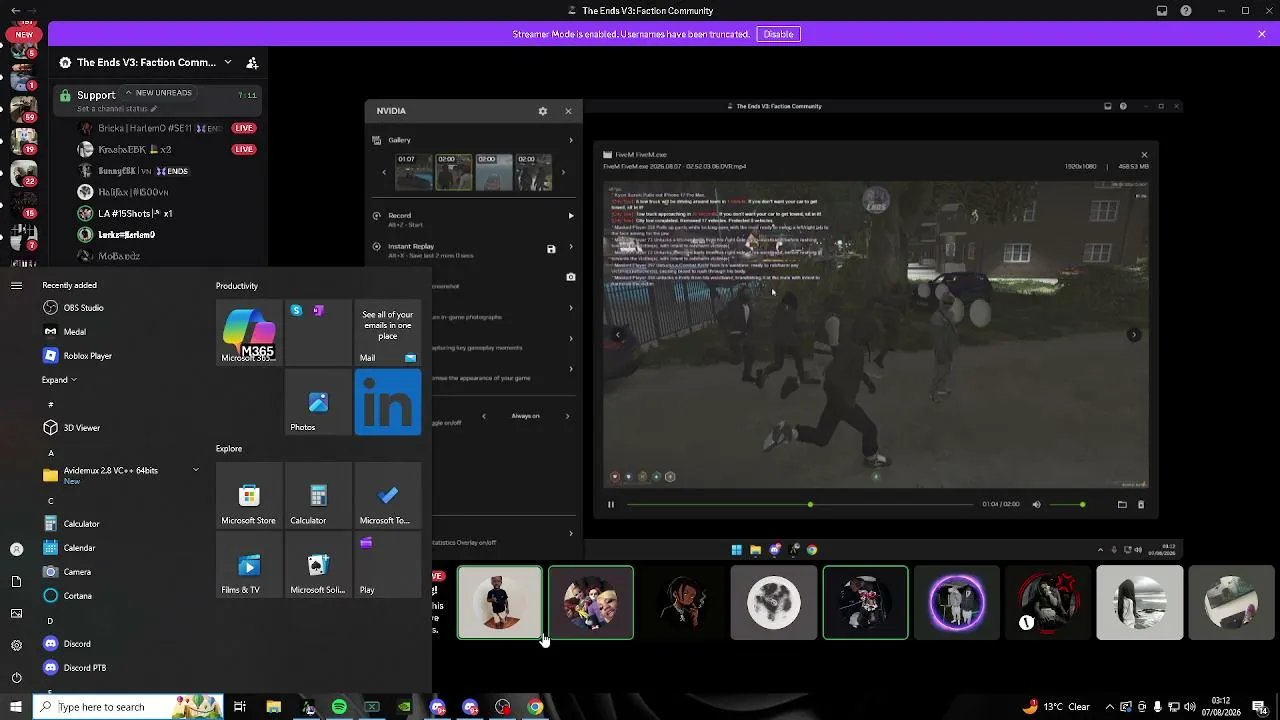The width and height of the screenshot is (1280, 720).
Task: Select the 02:00 gallery clip that is highlighted
Action: pos(454,172)
